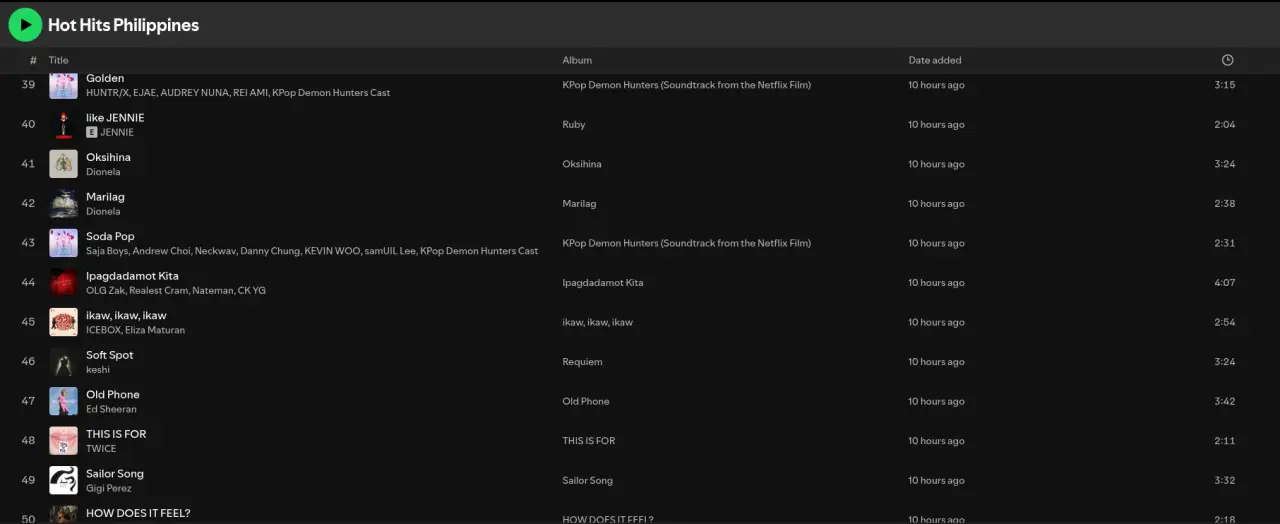The height and width of the screenshot is (524, 1280).
Task: Open the Marilag cover art
Action: [64, 203]
